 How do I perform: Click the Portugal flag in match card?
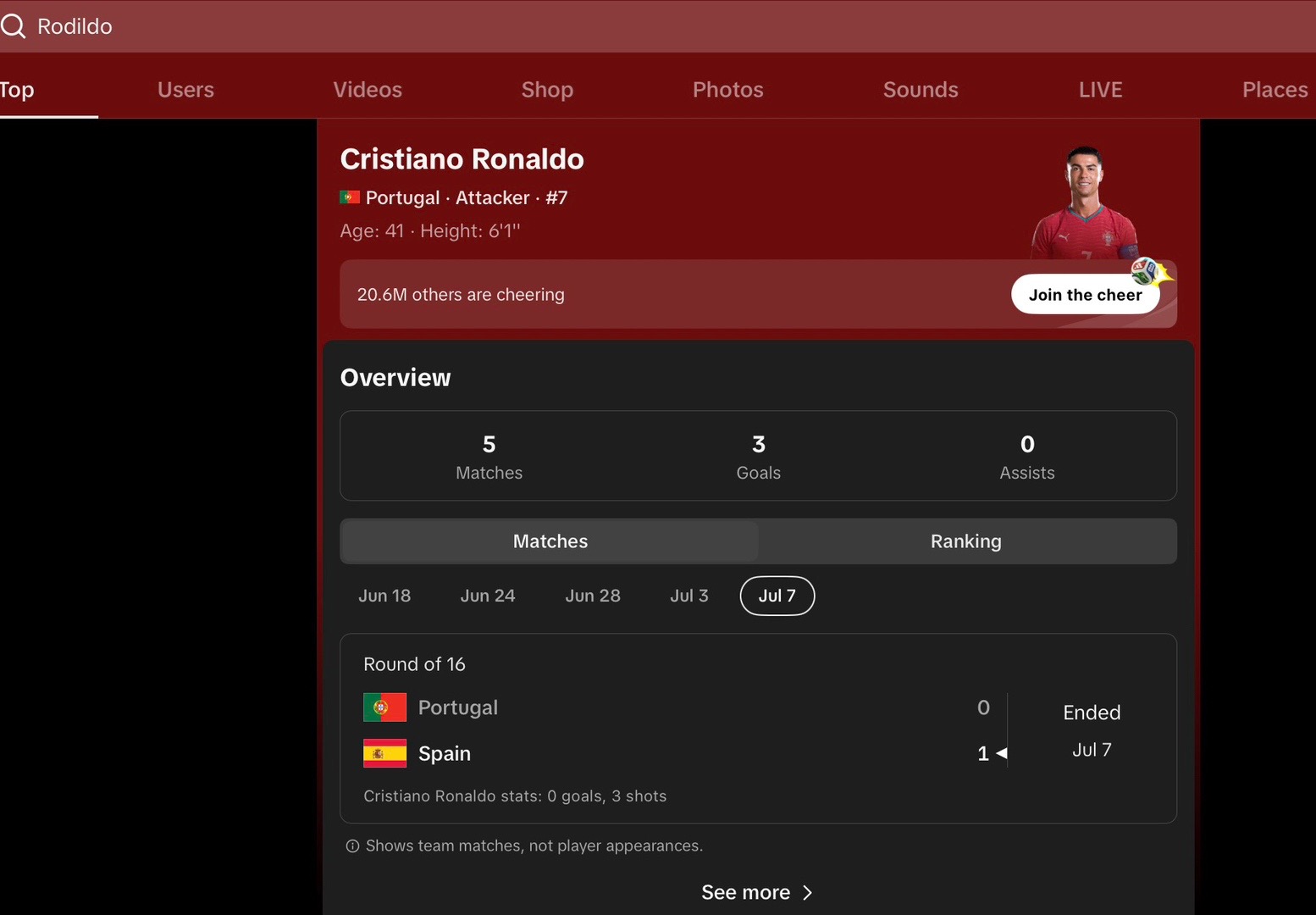click(x=384, y=707)
